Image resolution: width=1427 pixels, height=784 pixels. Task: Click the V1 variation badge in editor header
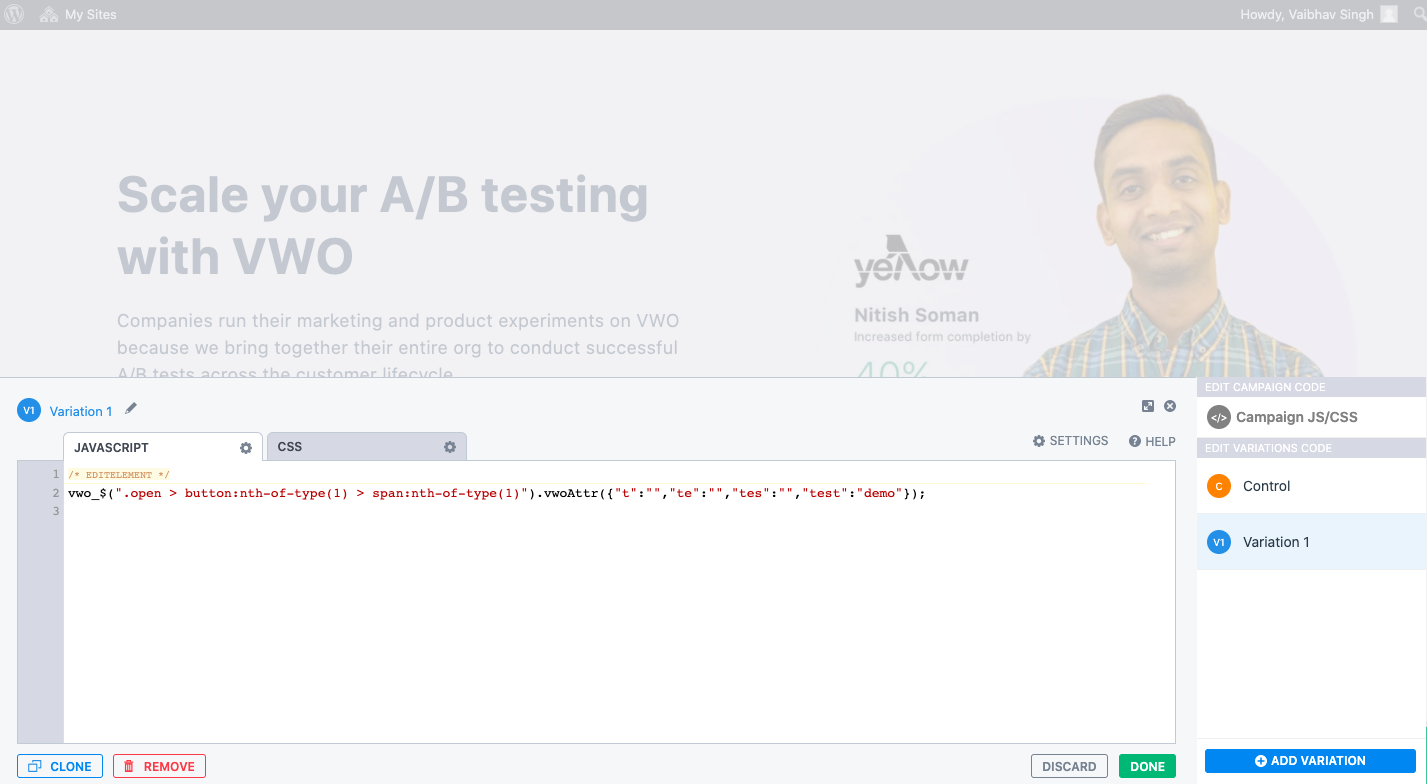(29, 410)
